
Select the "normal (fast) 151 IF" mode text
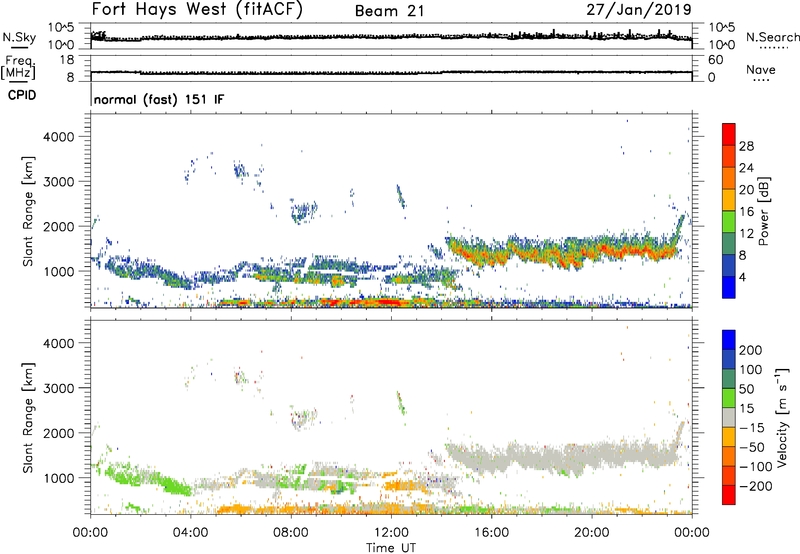coord(159,99)
